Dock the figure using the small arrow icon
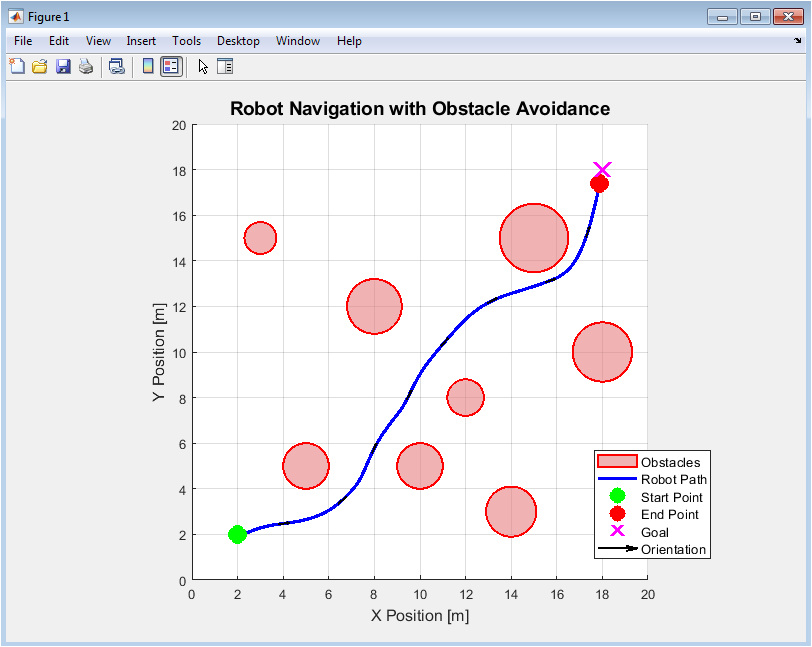This screenshot has height=647, width=812. click(x=798, y=41)
